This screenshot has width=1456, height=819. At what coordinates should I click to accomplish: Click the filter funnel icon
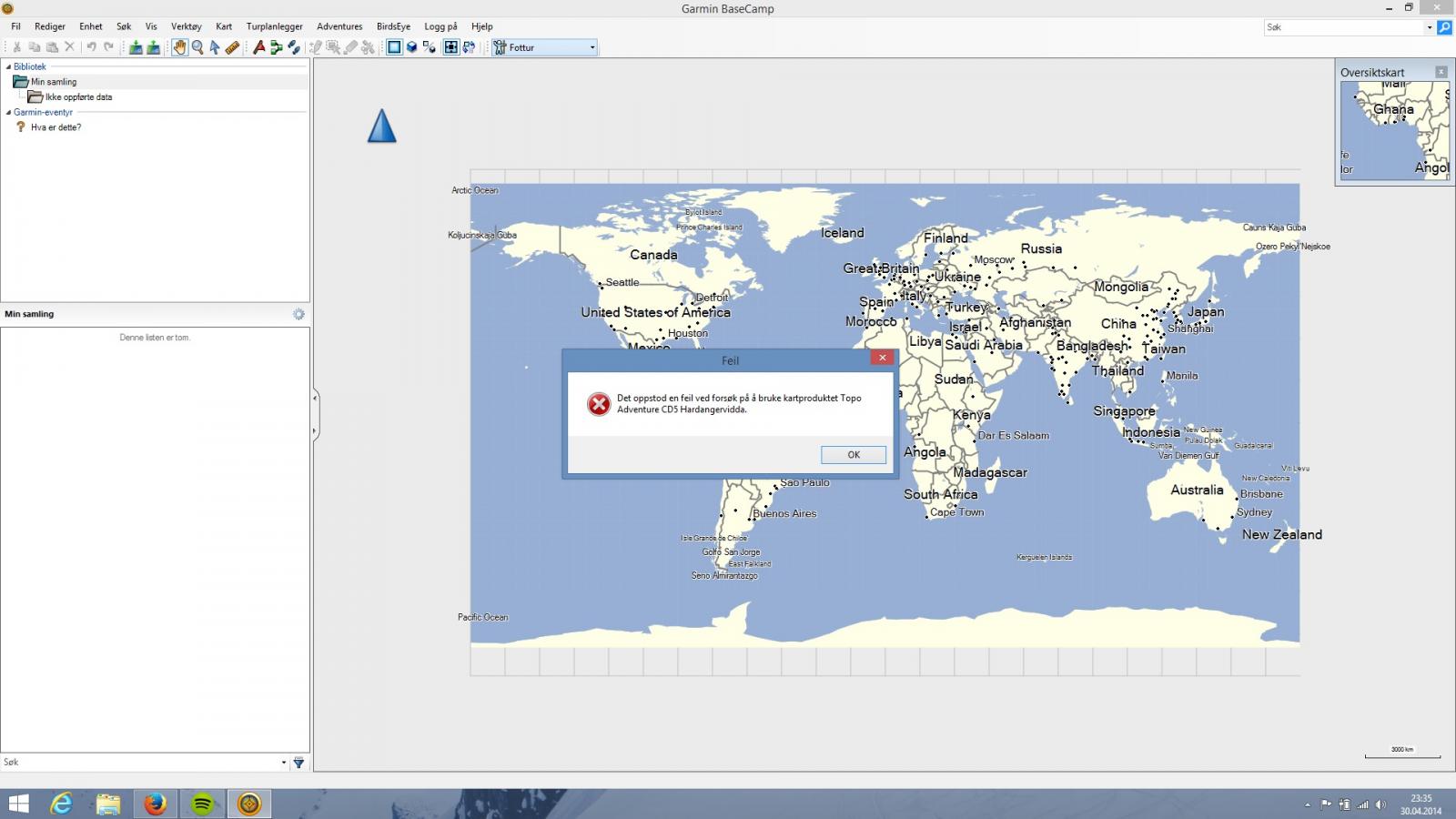coord(298,763)
